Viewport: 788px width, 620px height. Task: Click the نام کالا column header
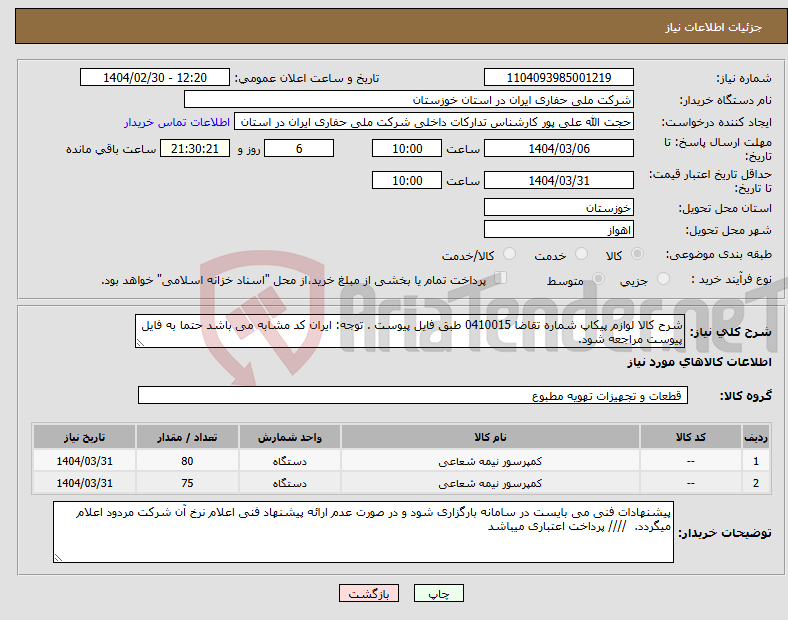click(x=490, y=437)
